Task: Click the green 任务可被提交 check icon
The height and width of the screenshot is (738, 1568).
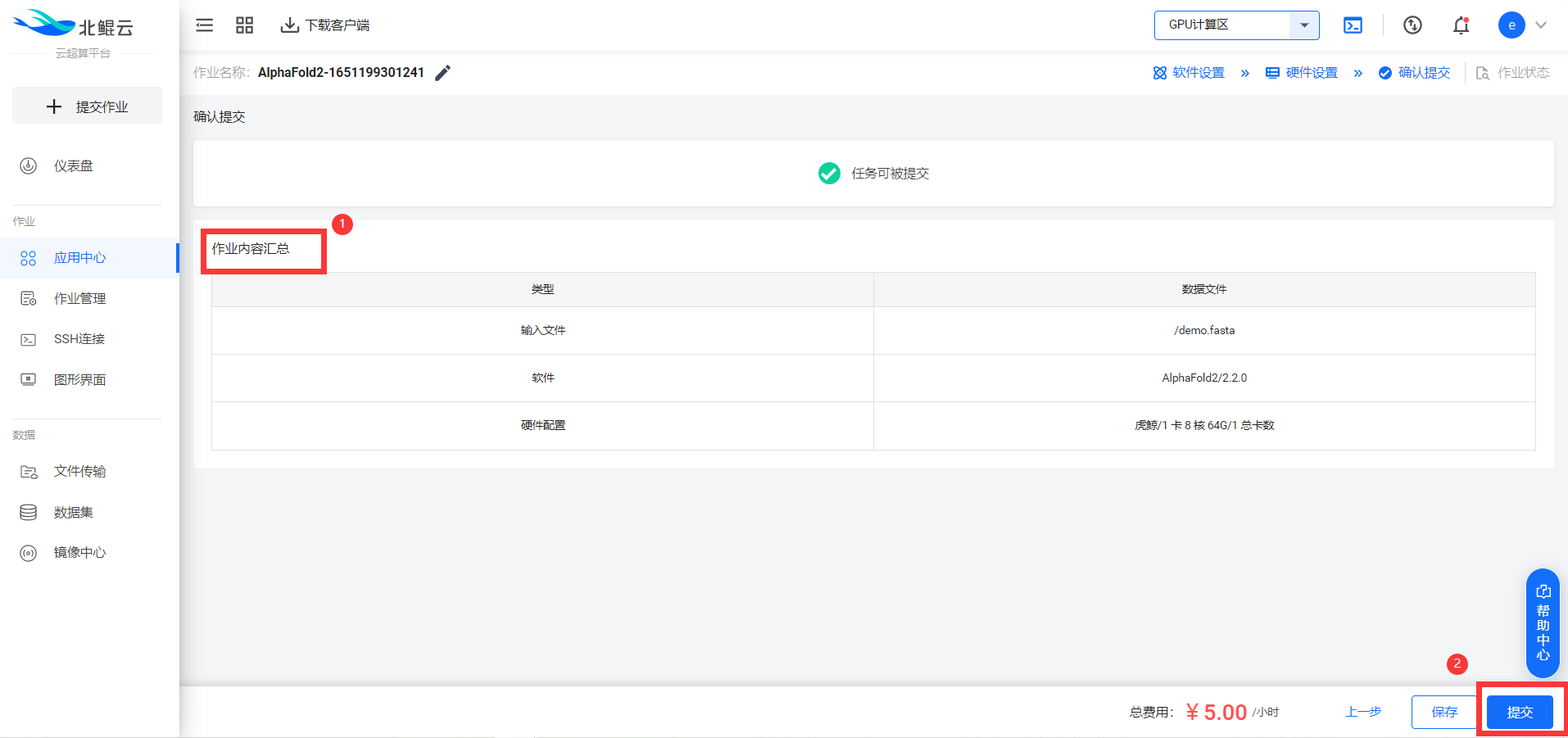Action: point(829,174)
